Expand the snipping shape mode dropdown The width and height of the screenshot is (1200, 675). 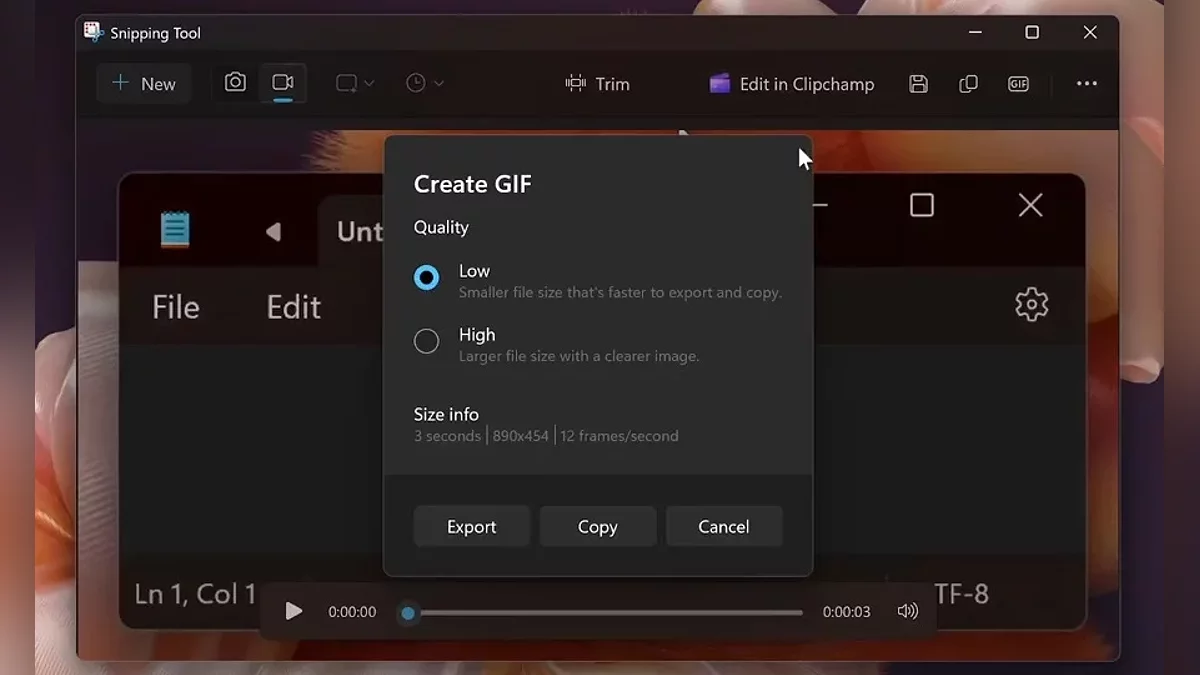(x=355, y=84)
